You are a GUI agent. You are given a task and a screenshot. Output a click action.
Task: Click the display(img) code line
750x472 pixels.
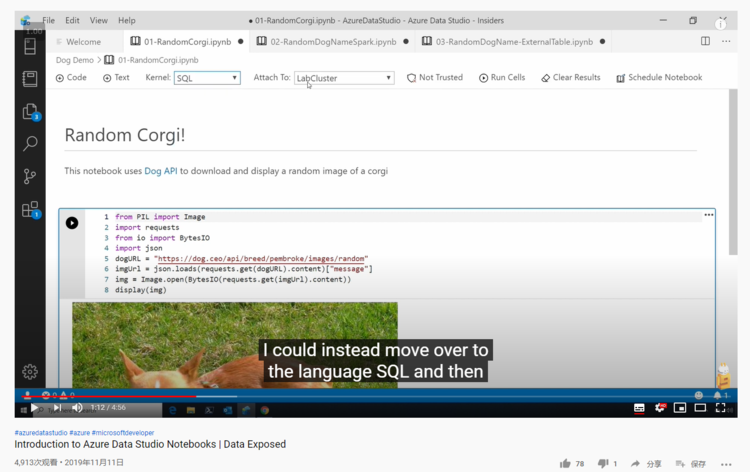coord(141,290)
